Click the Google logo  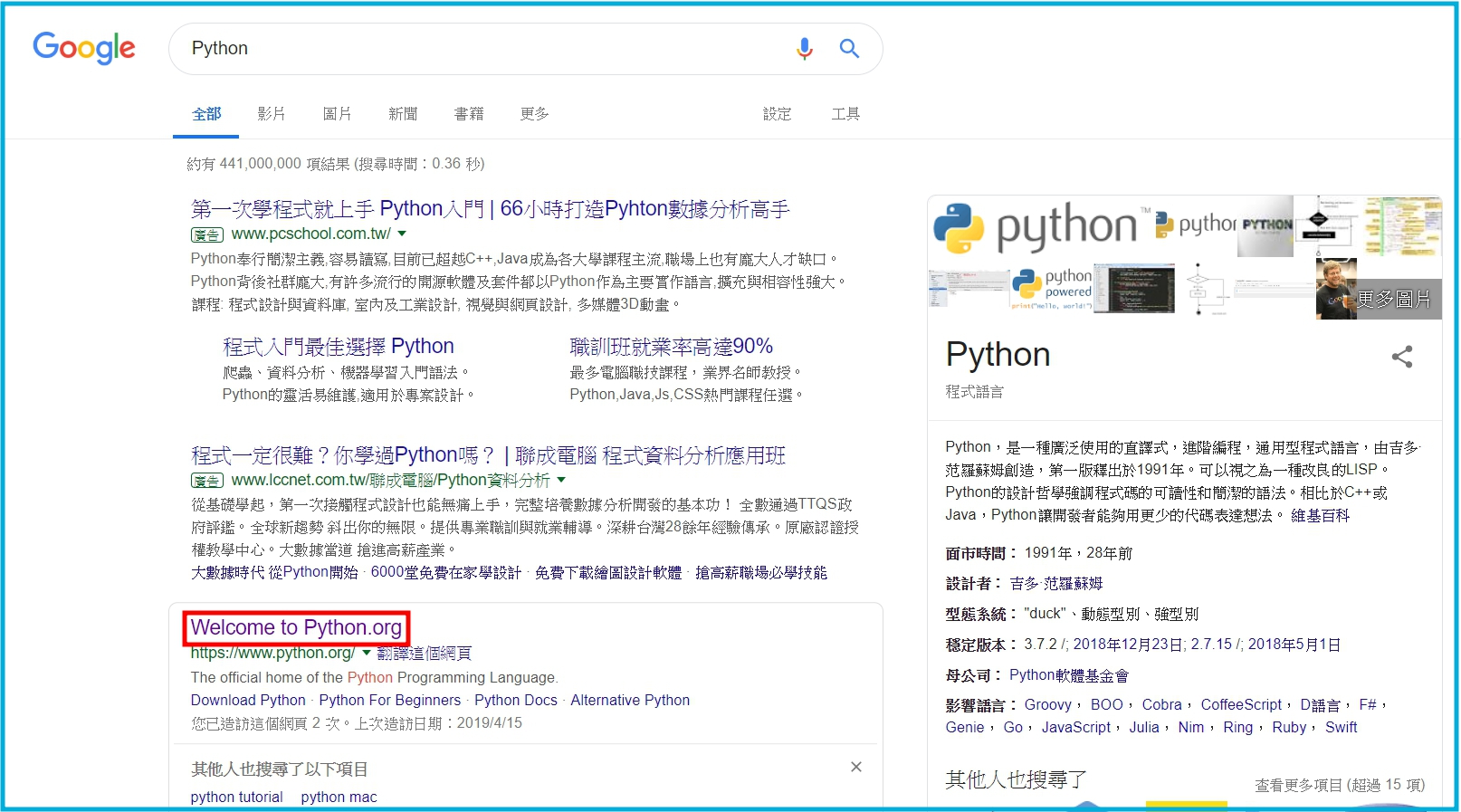coord(84,48)
